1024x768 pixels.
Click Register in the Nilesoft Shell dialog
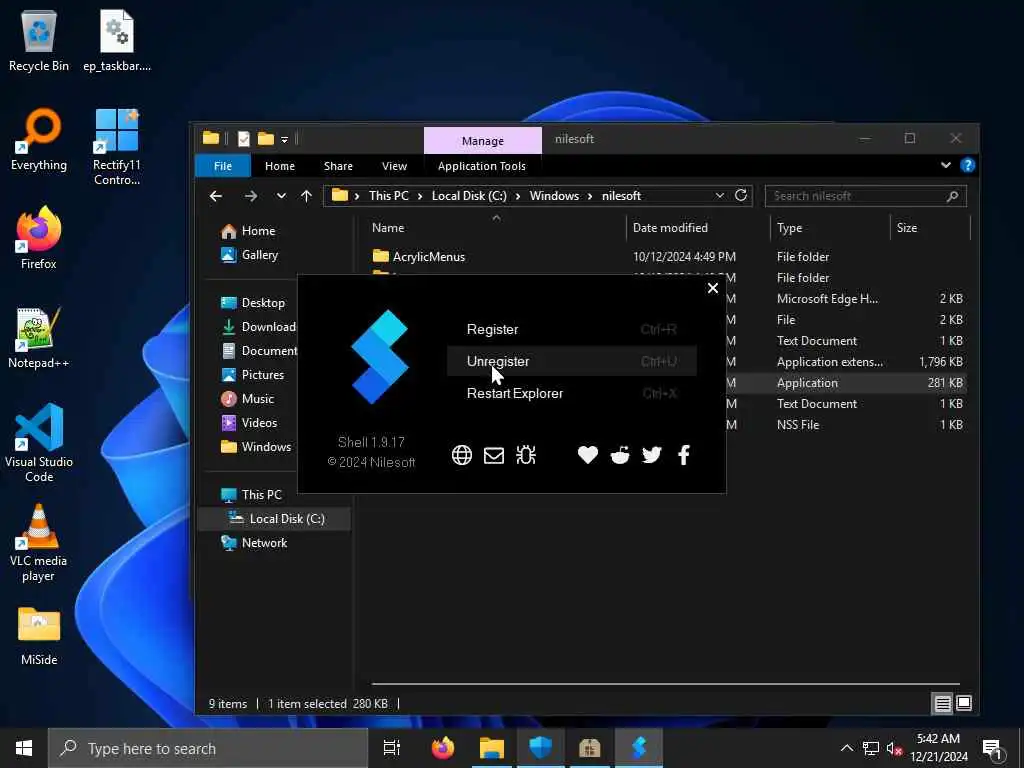click(x=571, y=329)
